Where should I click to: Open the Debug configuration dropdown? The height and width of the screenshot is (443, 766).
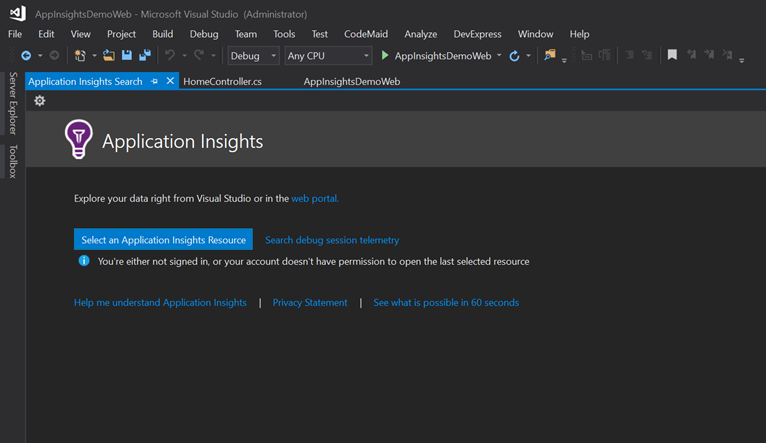[x=254, y=56]
